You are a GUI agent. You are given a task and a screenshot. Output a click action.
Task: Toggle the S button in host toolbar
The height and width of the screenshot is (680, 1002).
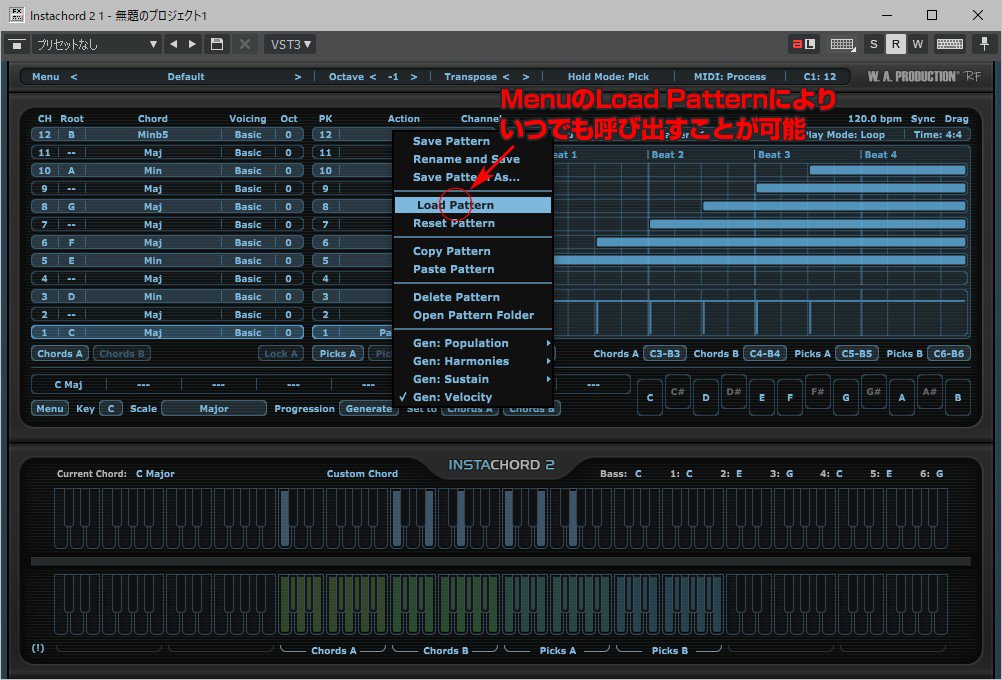point(874,44)
